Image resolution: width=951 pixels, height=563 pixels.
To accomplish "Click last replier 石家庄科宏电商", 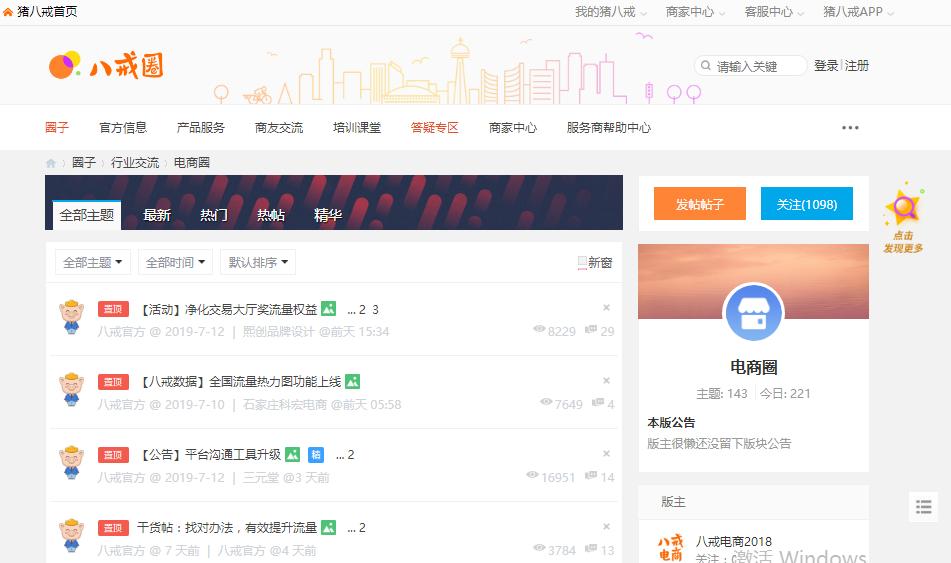I will click(x=284, y=405).
